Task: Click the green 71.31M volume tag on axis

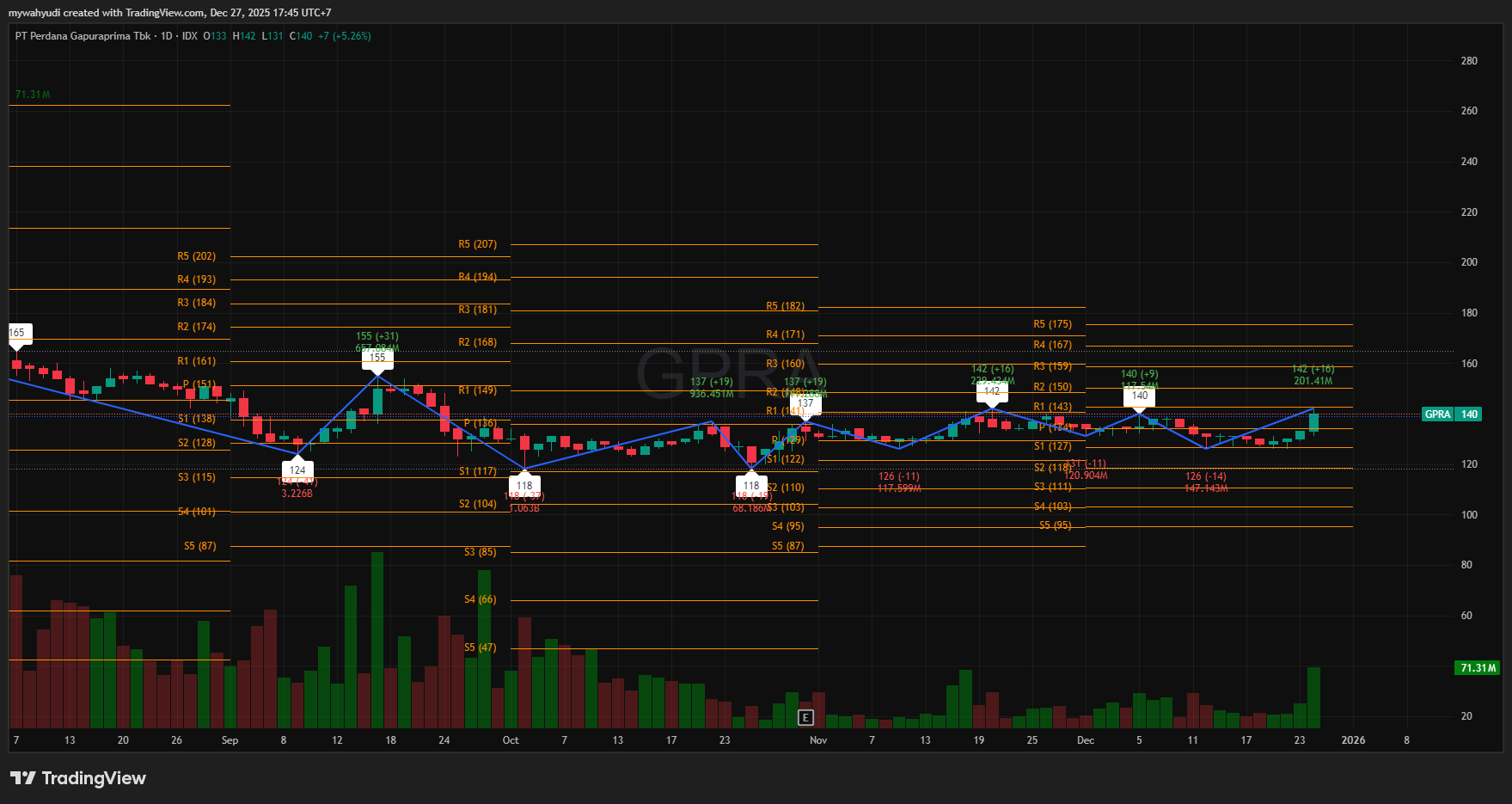Action: click(x=1478, y=668)
